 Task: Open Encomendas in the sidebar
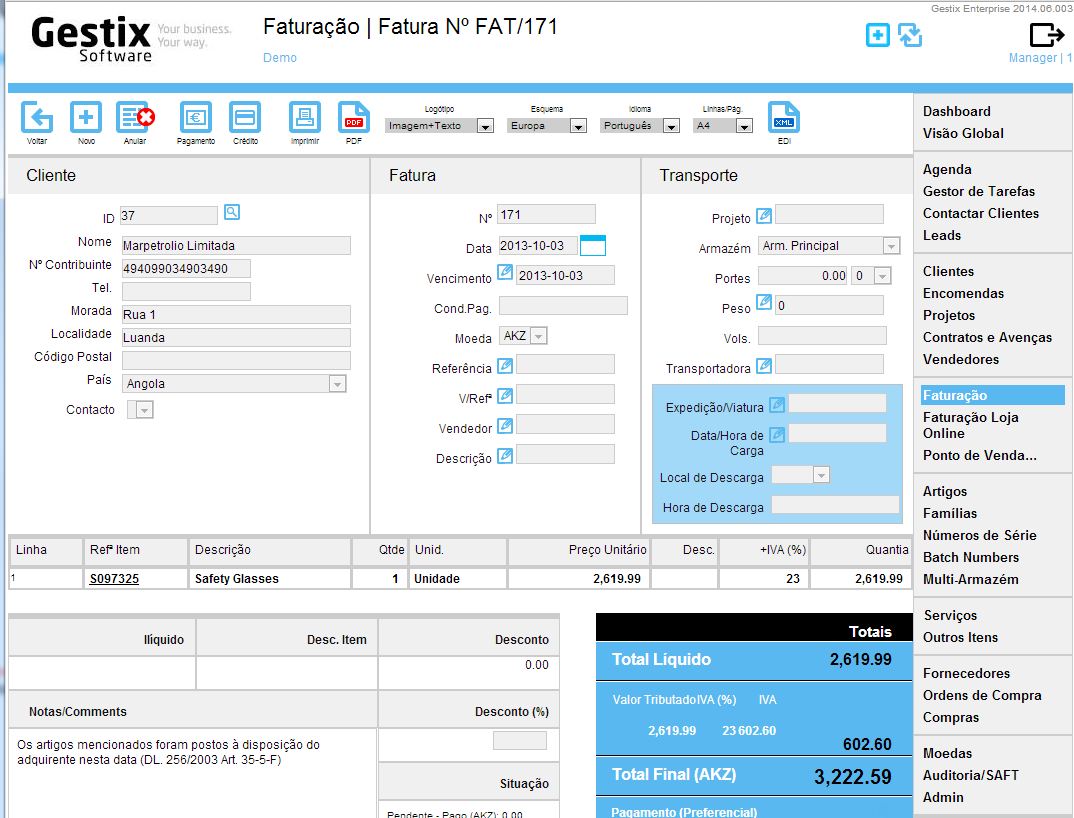point(963,293)
